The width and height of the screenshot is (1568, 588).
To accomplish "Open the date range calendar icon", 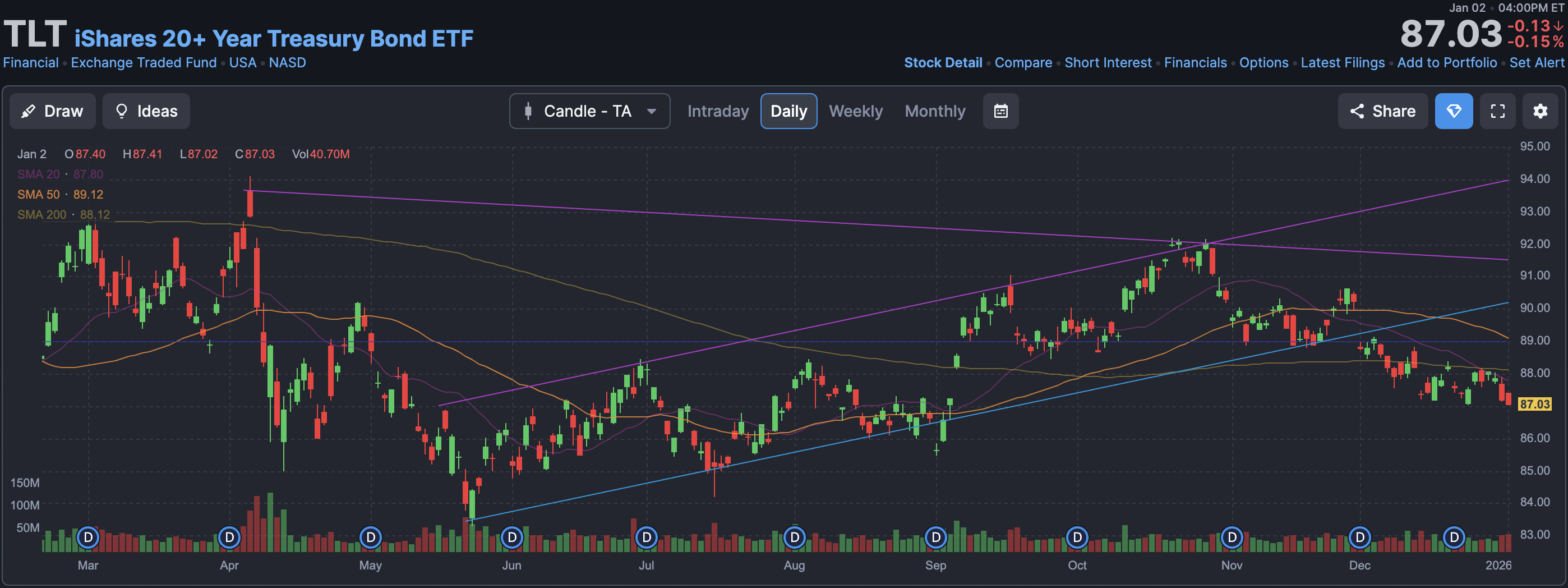I will [x=1000, y=111].
